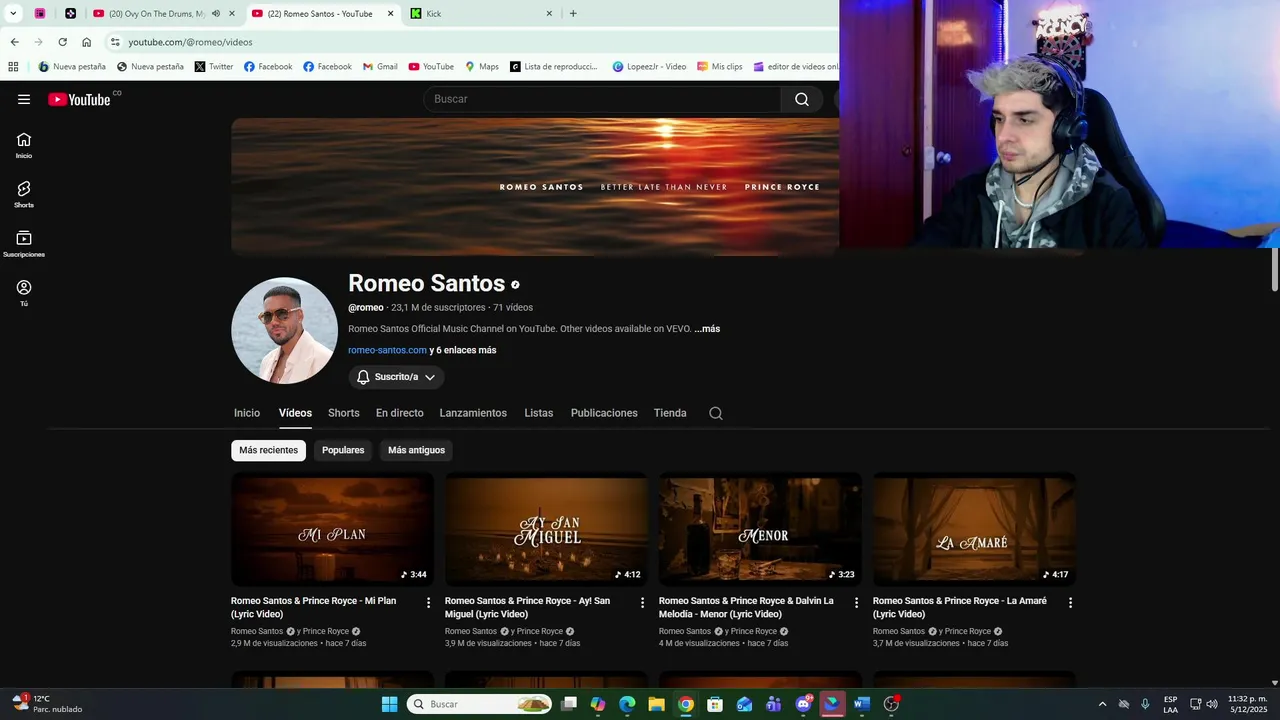Click the YouTube logo

79,99
